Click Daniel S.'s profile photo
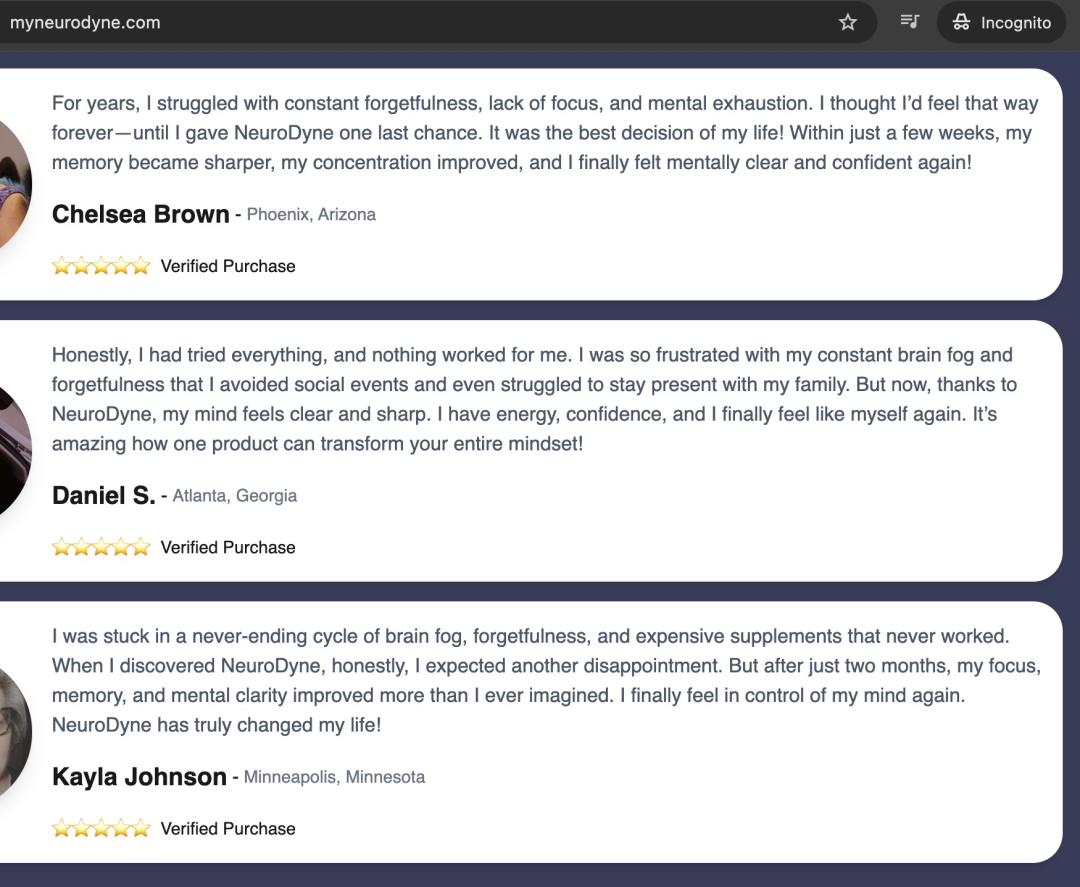1080x887 pixels. [14, 451]
